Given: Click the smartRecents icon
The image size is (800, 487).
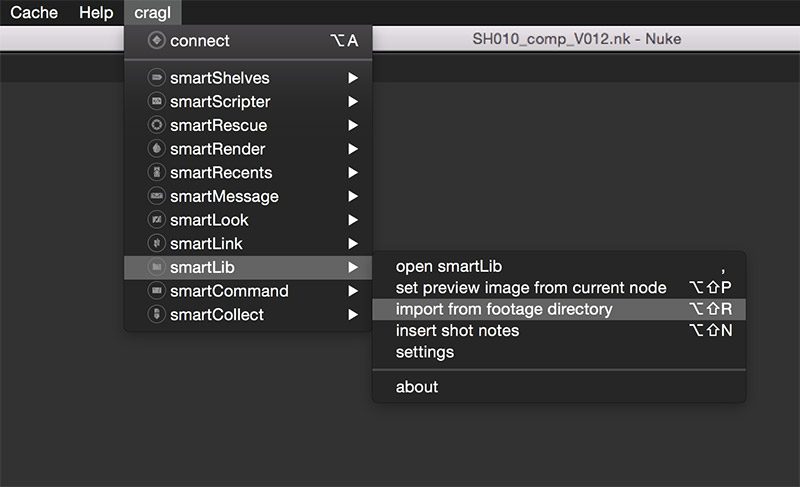Looking at the screenshot, I should 155,173.
